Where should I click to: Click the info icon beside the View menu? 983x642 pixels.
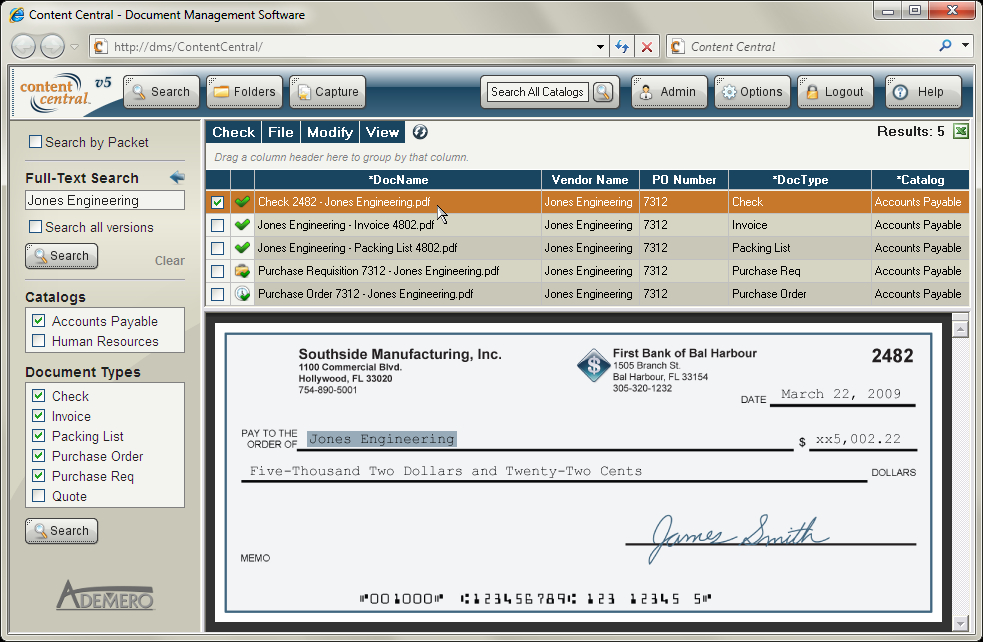click(x=420, y=132)
